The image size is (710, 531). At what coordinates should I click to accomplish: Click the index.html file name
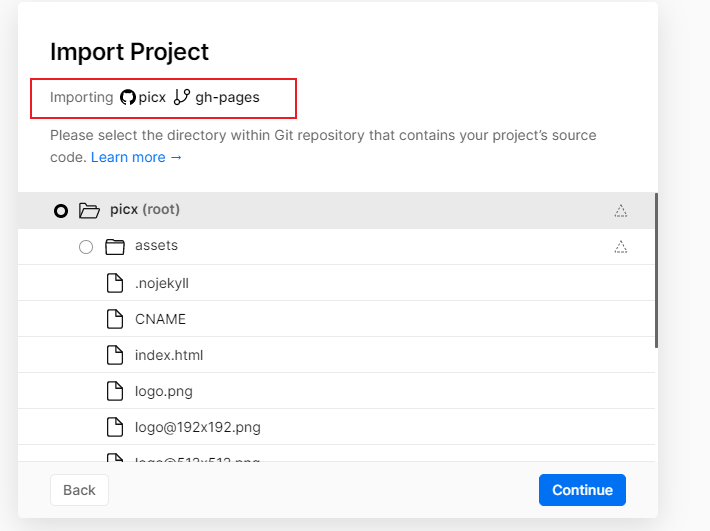[169, 355]
